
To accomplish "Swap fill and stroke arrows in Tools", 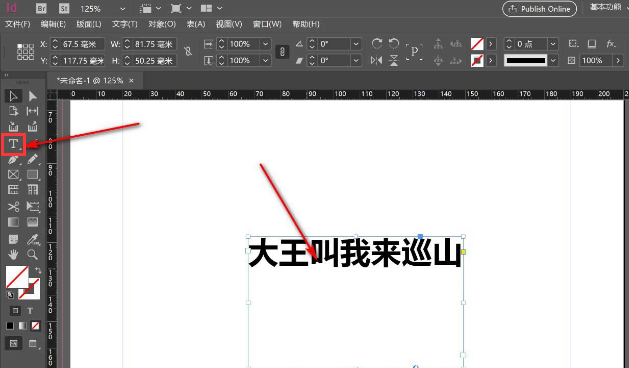I will [38, 270].
